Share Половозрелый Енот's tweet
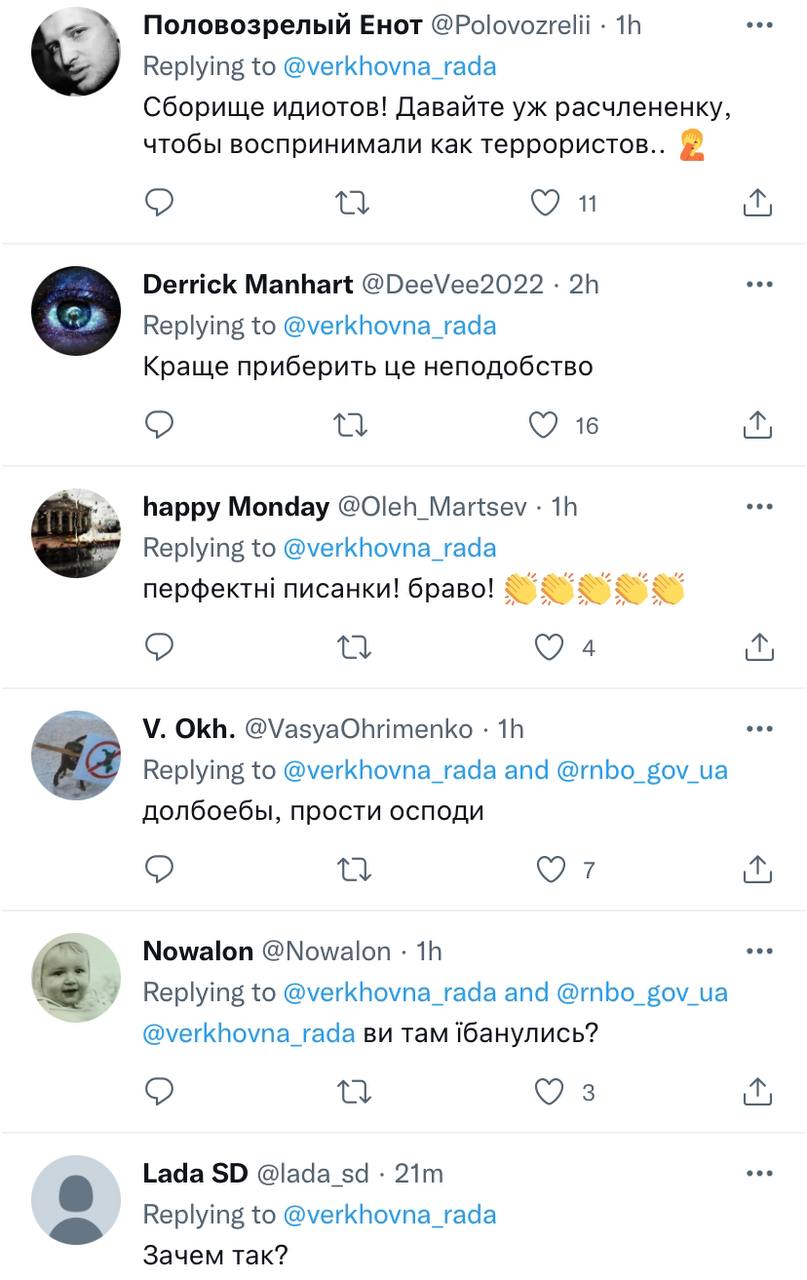 pos(759,204)
